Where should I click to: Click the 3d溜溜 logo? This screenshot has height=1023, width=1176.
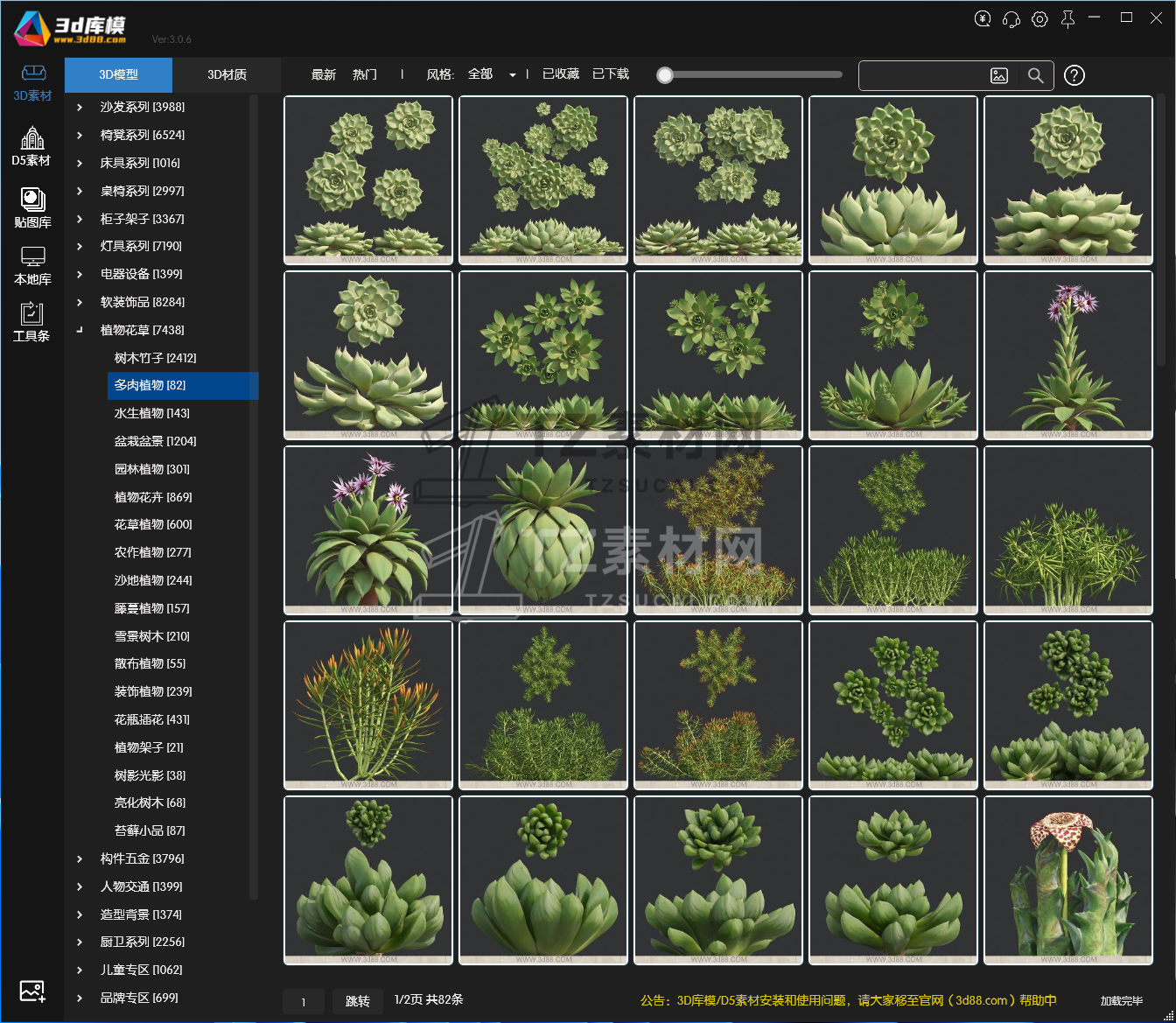[x=71, y=28]
